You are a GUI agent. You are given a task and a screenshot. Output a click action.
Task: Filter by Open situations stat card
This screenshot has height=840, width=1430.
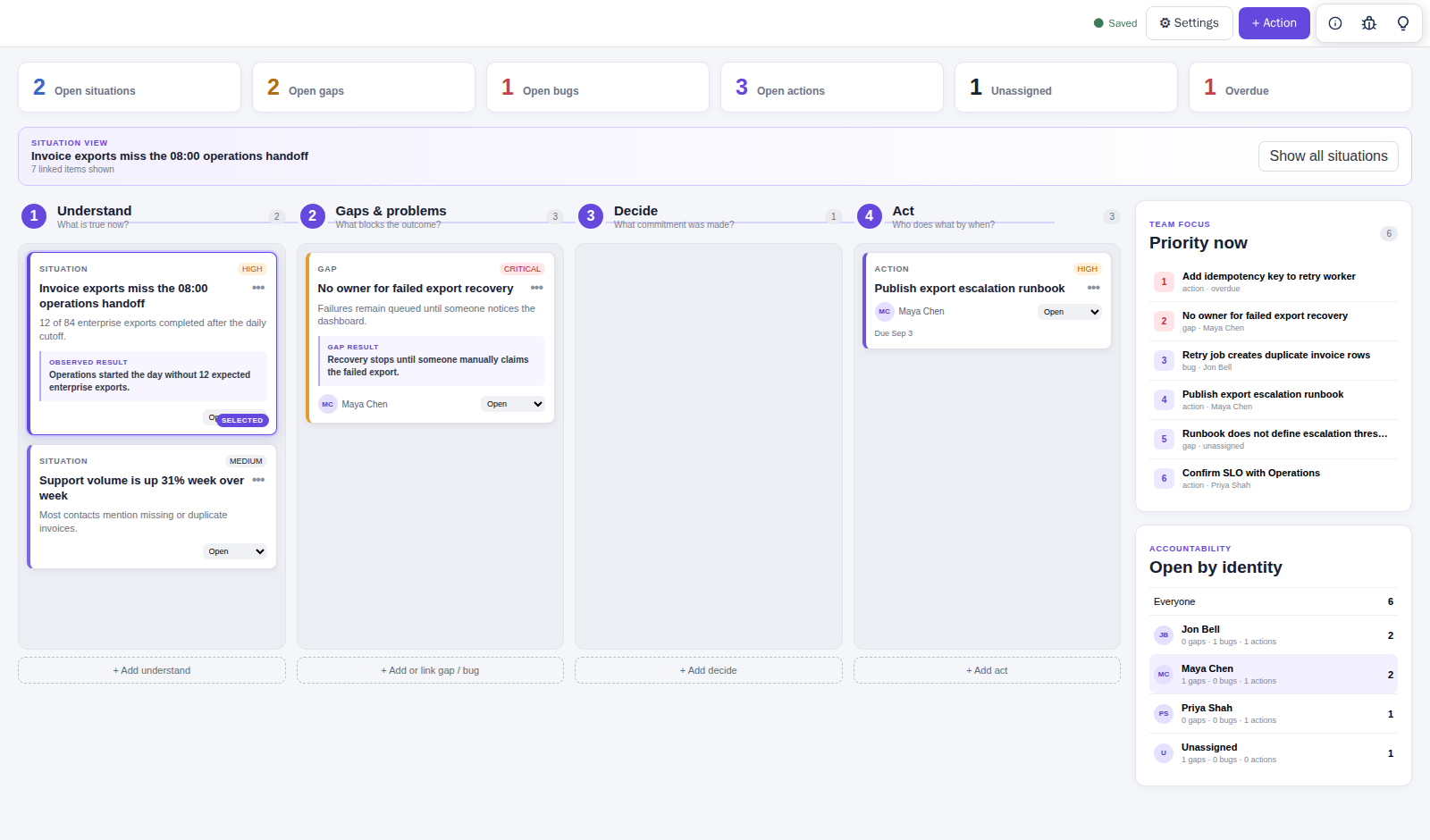click(130, 88)
